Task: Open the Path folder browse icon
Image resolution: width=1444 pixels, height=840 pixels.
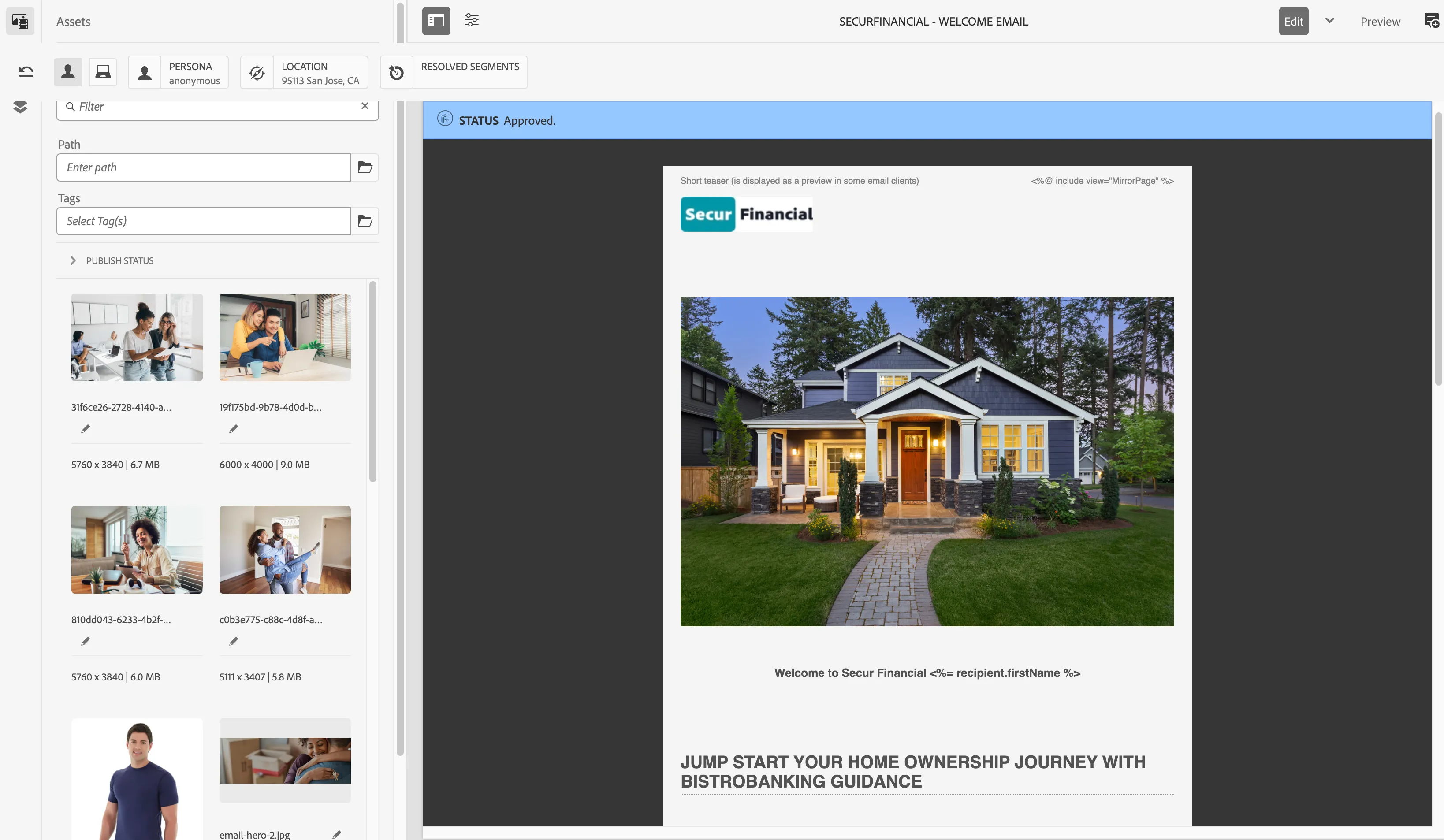Action: [365, 167]
